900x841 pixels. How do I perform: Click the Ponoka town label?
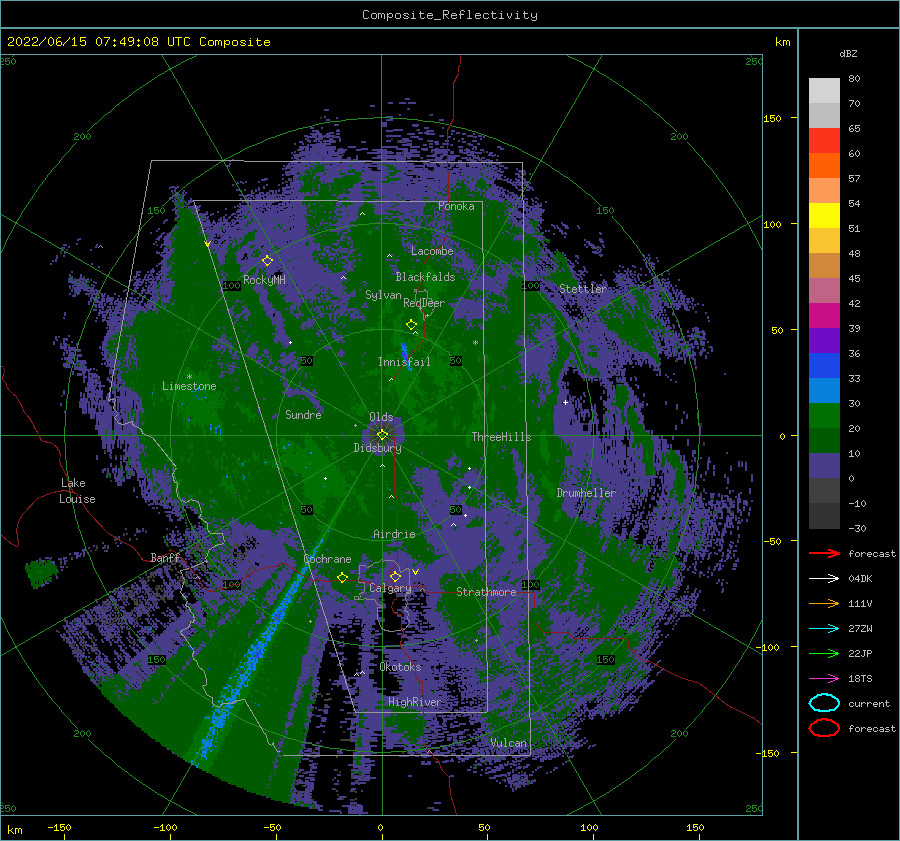pos(456,206)
